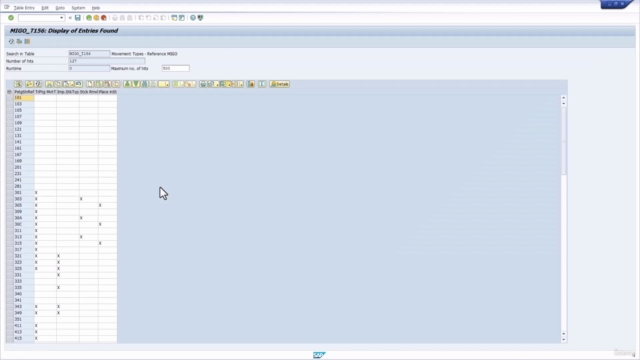
Task: Select the movement type 333 cell
Action: [x=24, y=281]
